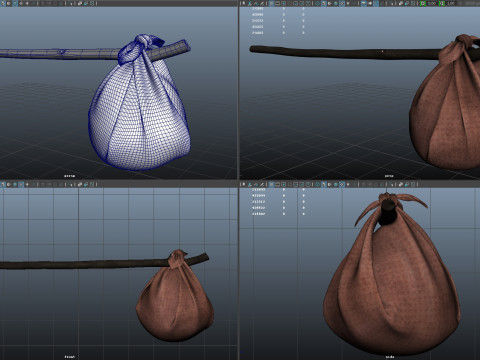
Task: Toggle Grid display in top-right persp panel toolbar
Action: [x=271, y=3]
